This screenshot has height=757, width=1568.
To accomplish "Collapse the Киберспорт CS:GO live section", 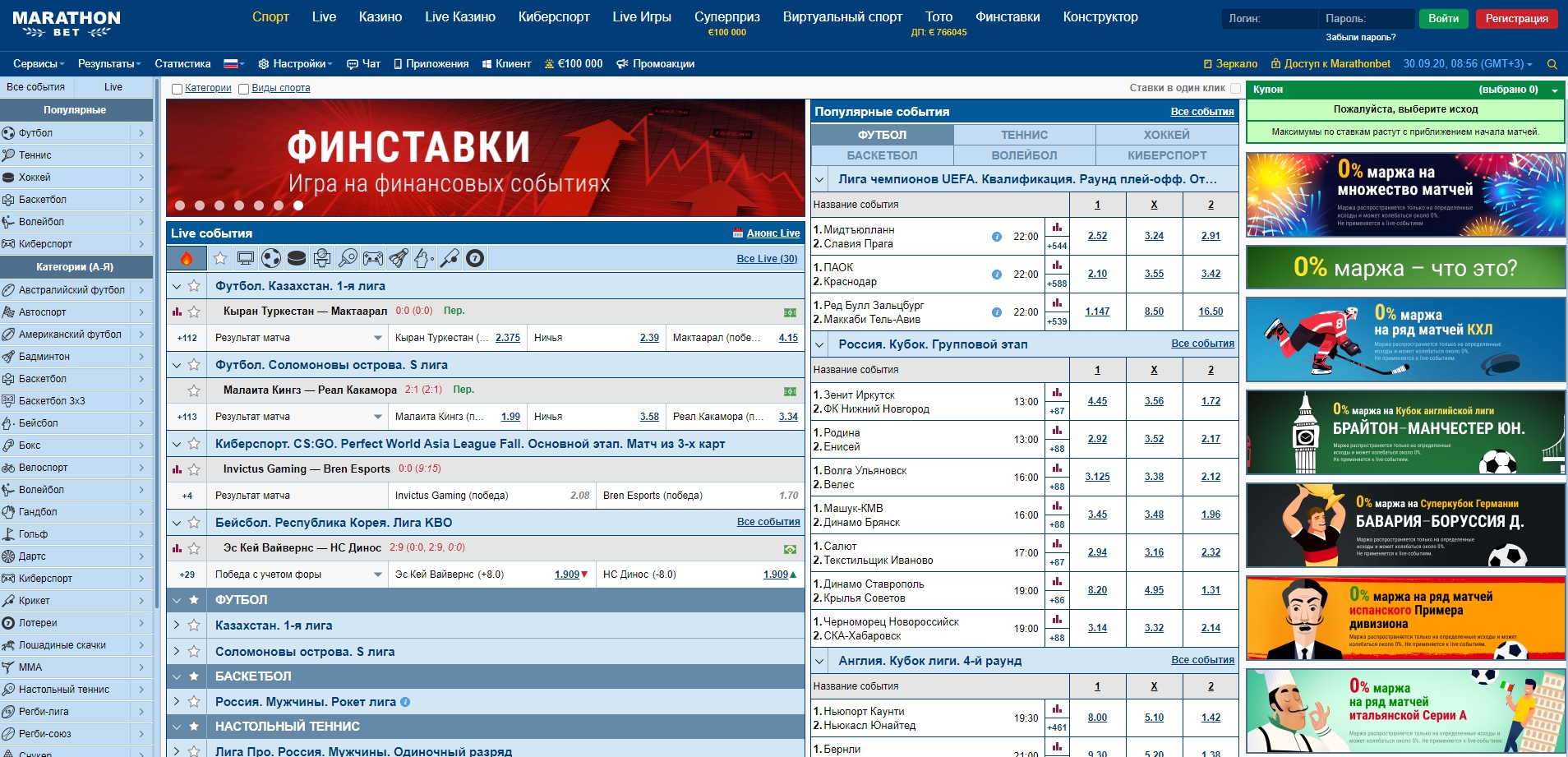I will 176,444.
